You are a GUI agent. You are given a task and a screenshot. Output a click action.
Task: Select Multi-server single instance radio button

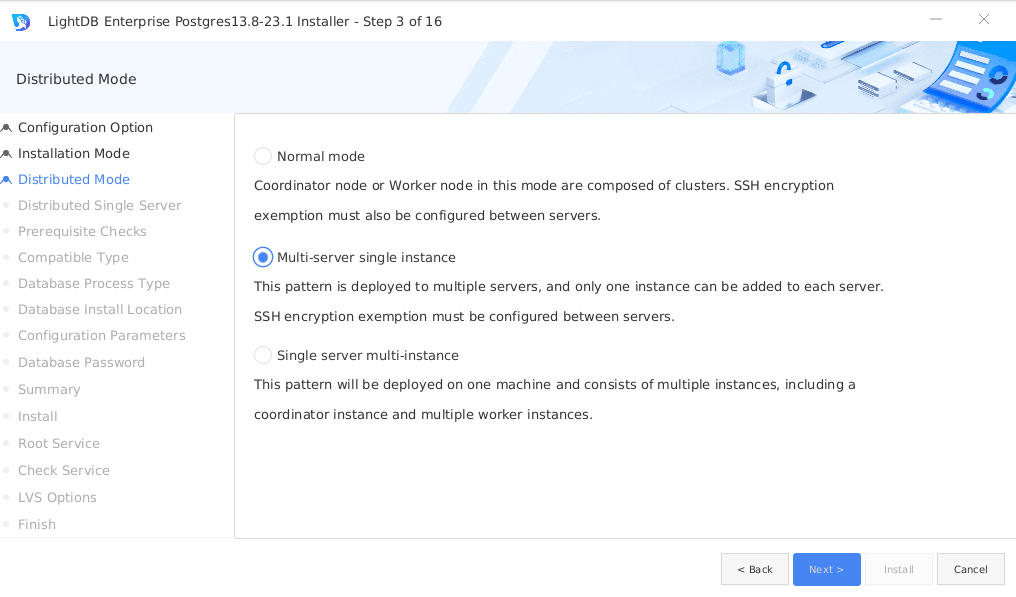[x=262, y=257]
